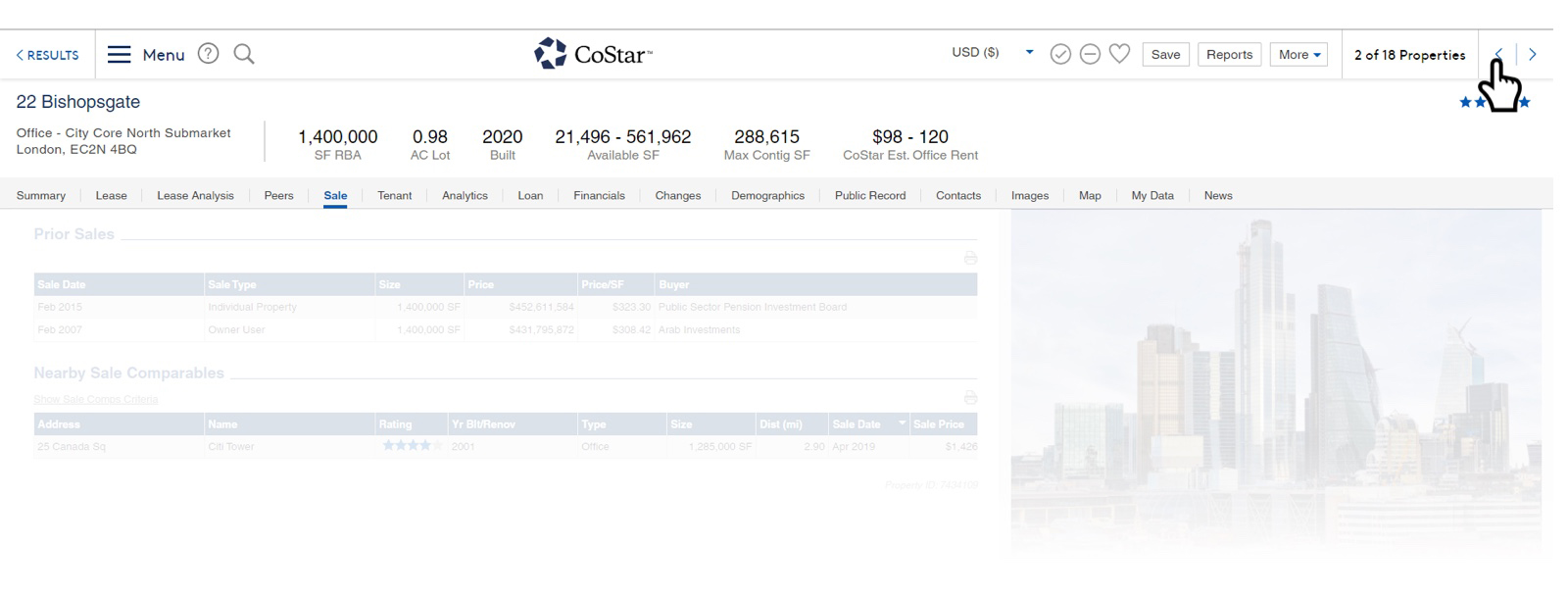Open search with the magnifying glass icon
The width and height of the screenshot is (1568, 596).
[x=244, y=54]
